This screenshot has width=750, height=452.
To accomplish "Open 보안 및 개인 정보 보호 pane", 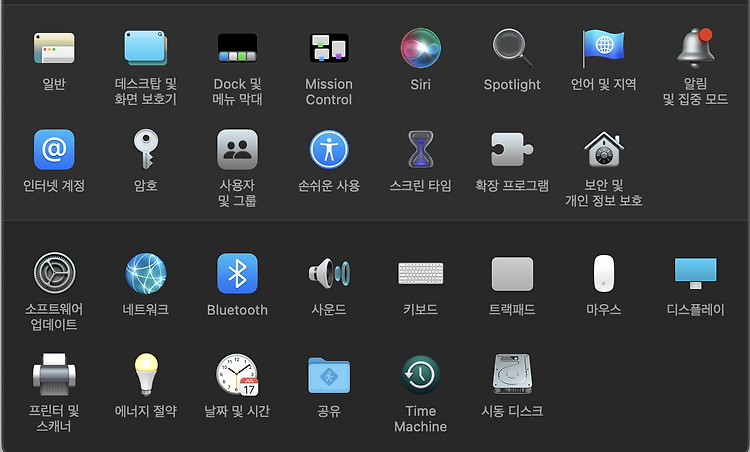I will point(604,149).
